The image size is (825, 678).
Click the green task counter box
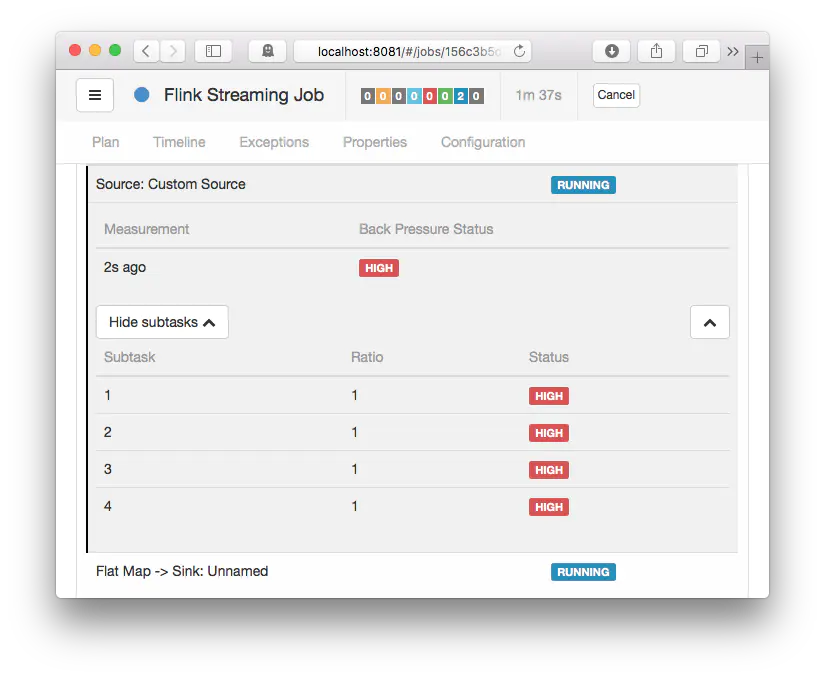pos(445,96)
